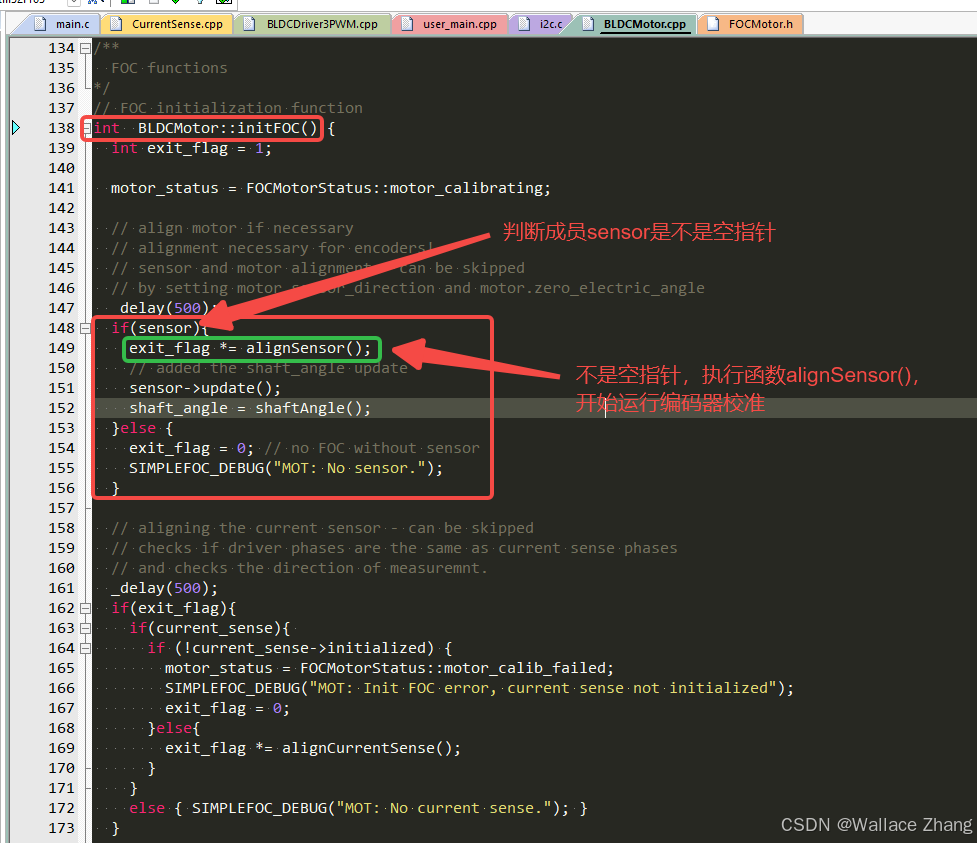Switch to the BLDCDriver3PWM.cpp tab
977x843 pixels.
point(313,24)
